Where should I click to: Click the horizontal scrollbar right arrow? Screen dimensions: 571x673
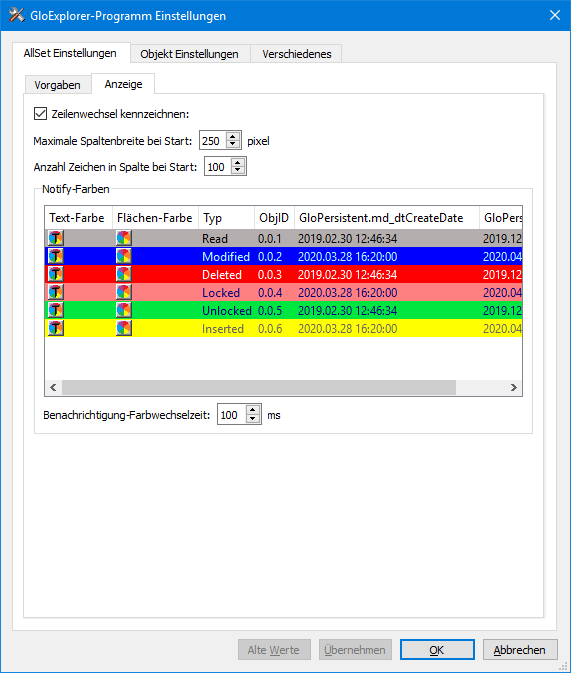click(x=513, y=388)
